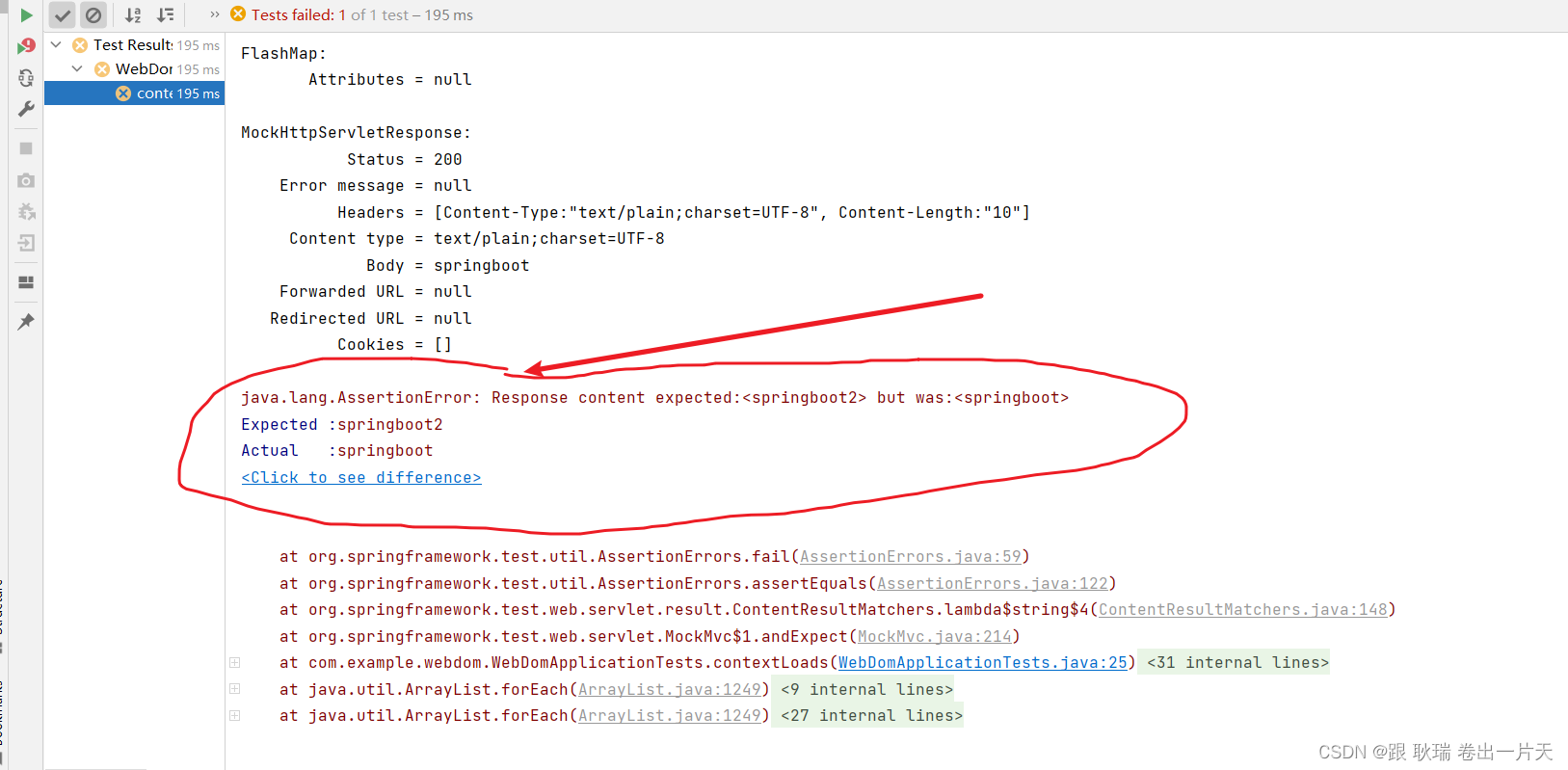Viewport: 1568px width, 770px height.
Task: Open ArrayList.java:1249 link before 27 internal lines
Action: [670, 715]
